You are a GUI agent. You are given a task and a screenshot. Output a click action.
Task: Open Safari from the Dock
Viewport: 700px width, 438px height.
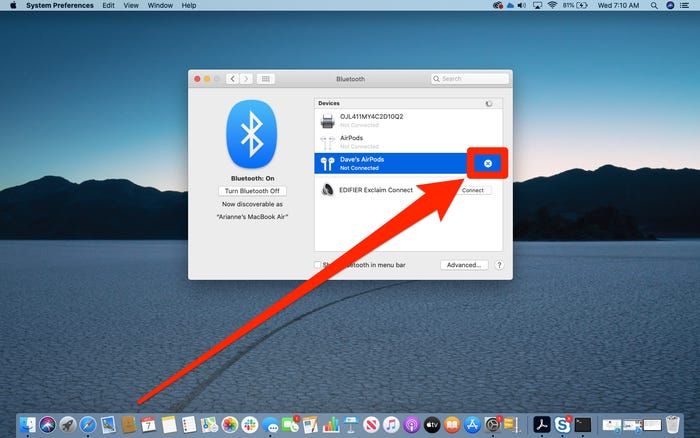[x=88, y=425]
